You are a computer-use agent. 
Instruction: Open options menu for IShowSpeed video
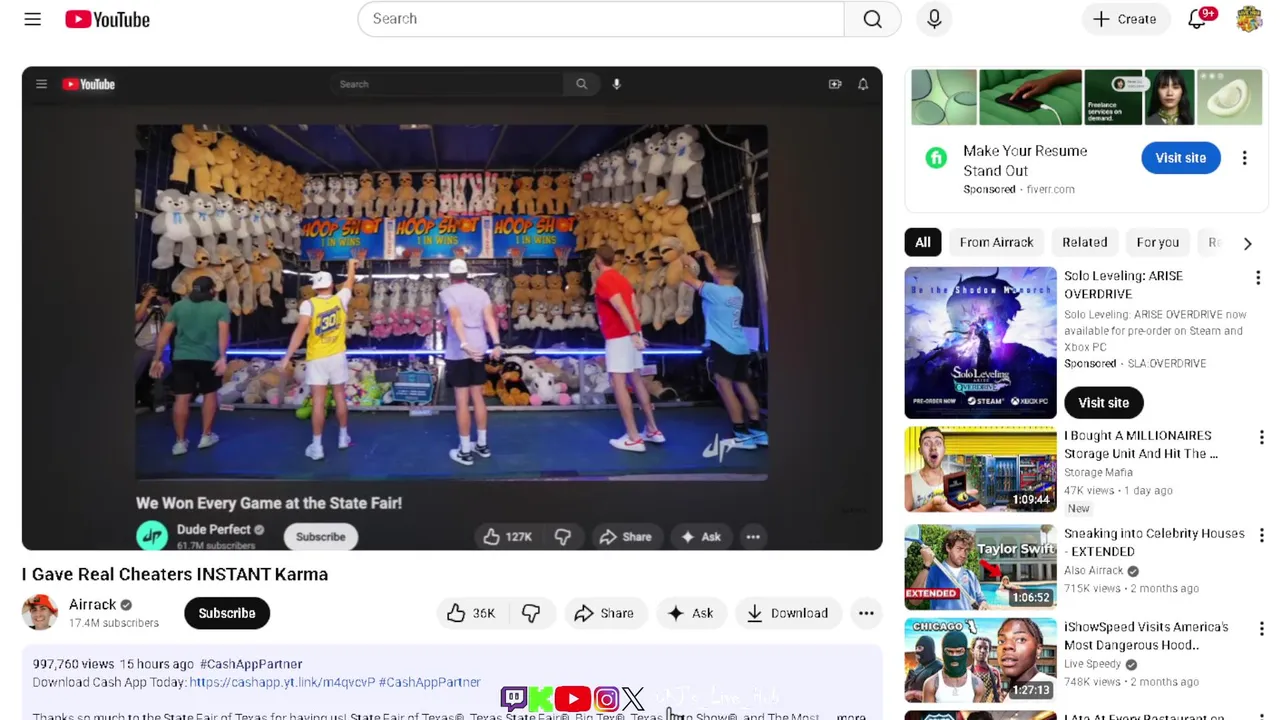coord(1261,629)
